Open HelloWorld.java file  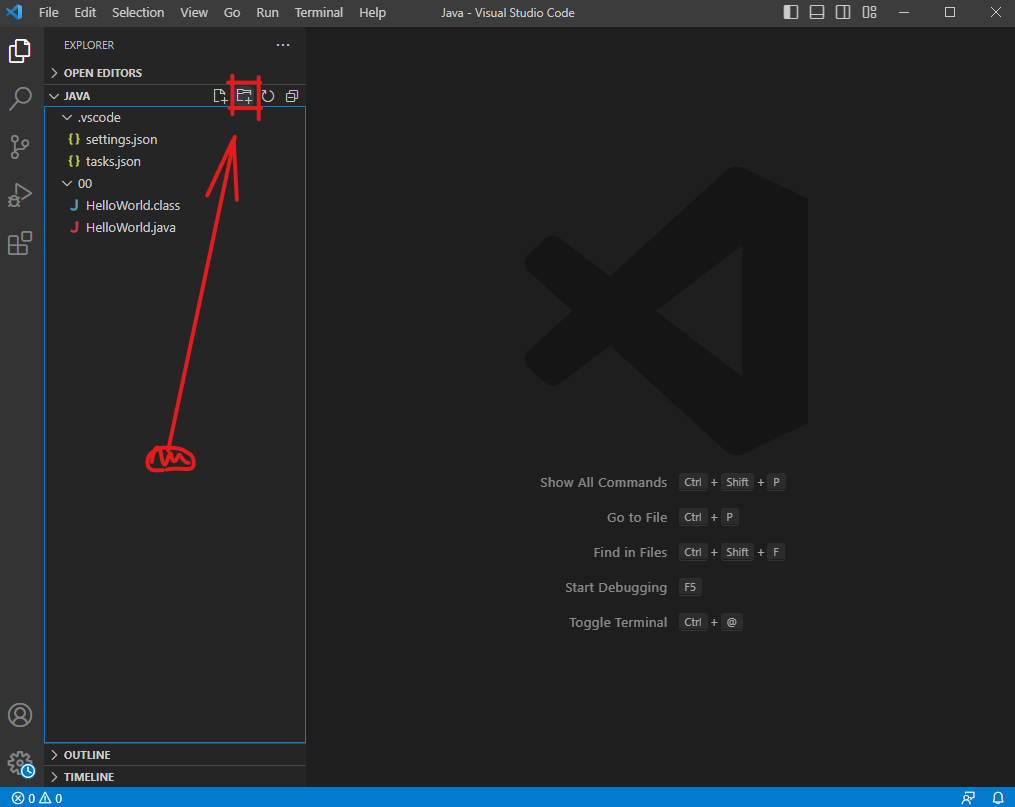[x=131, y=227]
